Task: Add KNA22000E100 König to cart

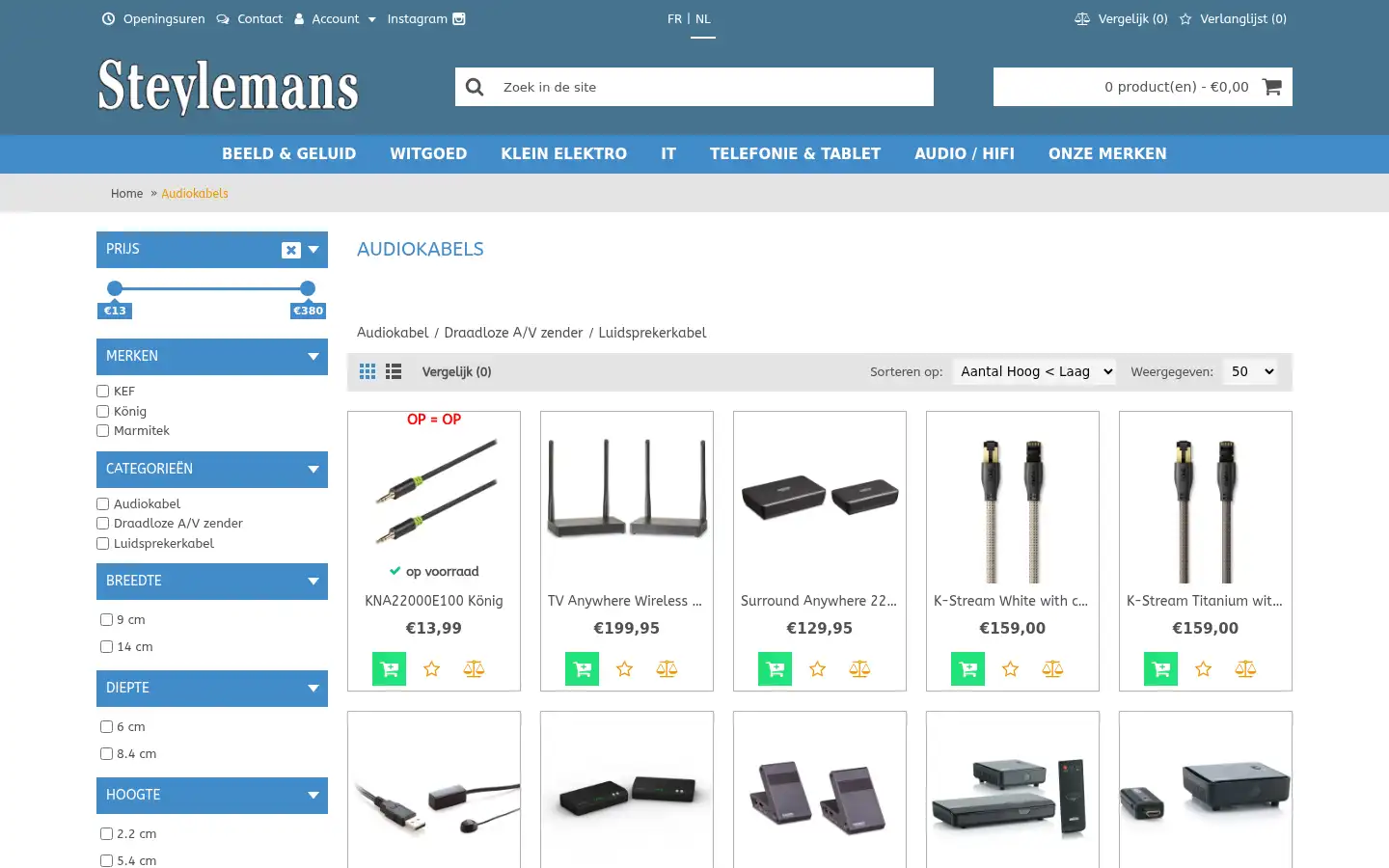Action: (x=389, y=668)
